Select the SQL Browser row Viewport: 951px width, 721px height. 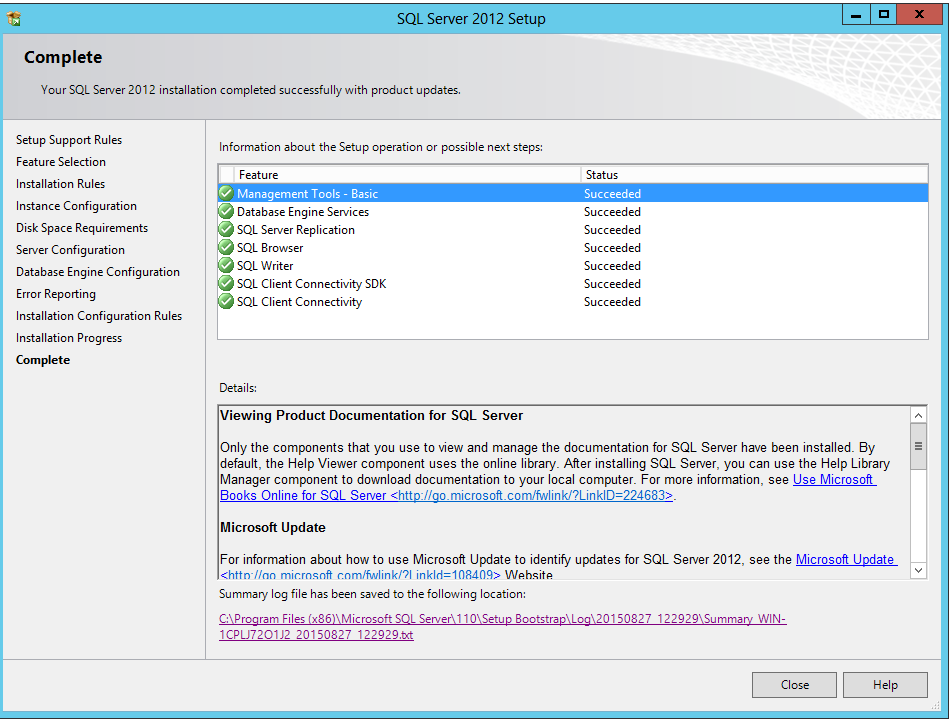pos(573,247)
